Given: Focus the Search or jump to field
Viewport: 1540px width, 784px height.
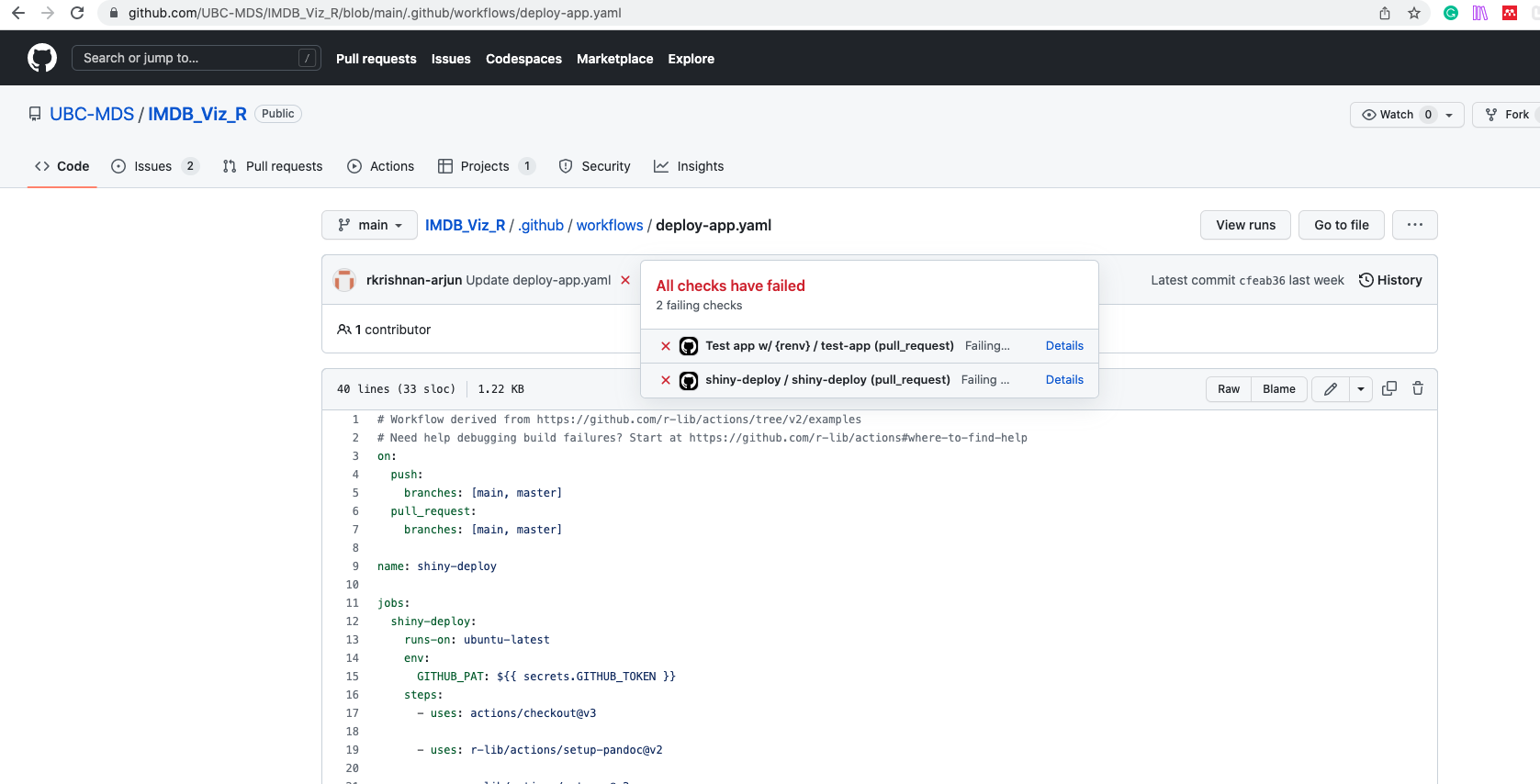Looking at the screenshot, I should click(197, 58).
